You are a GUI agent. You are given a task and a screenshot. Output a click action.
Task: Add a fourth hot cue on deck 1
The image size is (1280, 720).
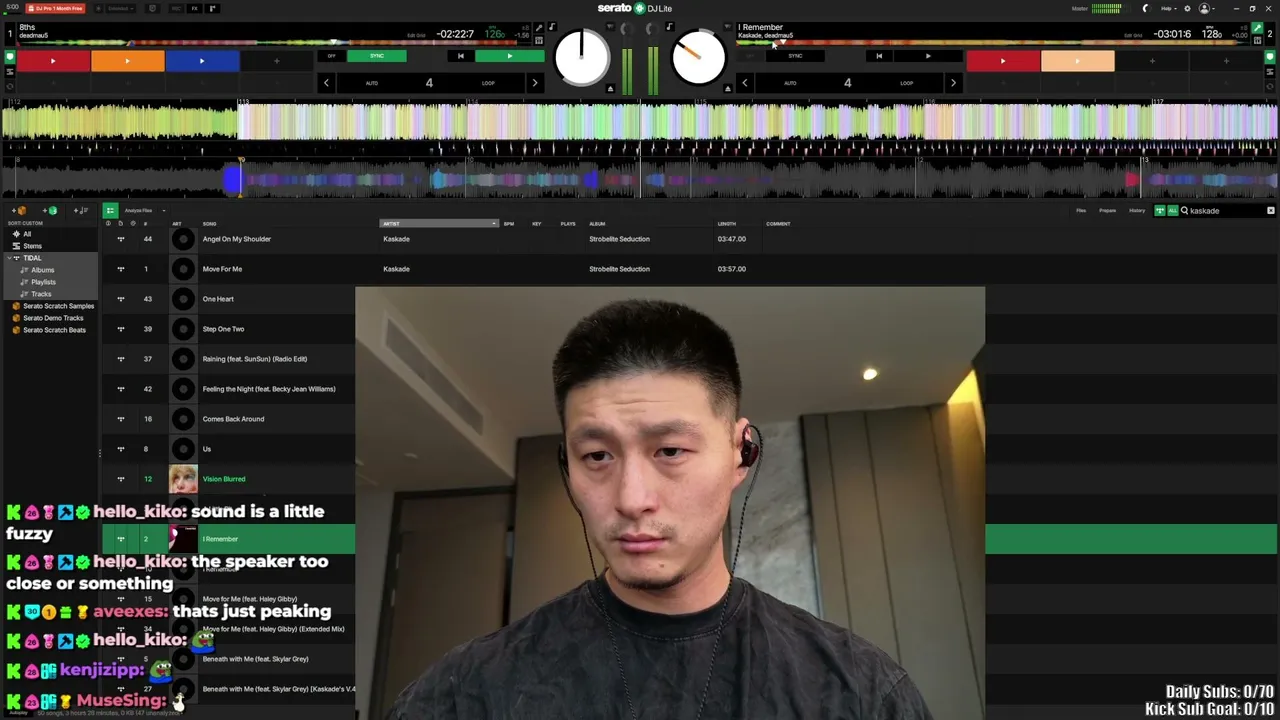pyautogui.click(x=276, y=61)
